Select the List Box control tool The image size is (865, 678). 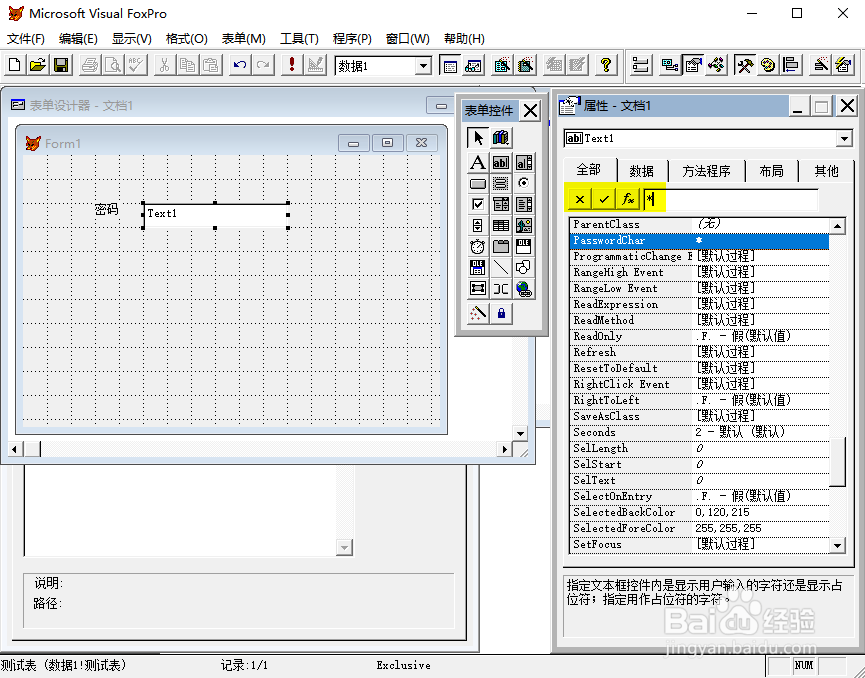click(x=524, y=205)
